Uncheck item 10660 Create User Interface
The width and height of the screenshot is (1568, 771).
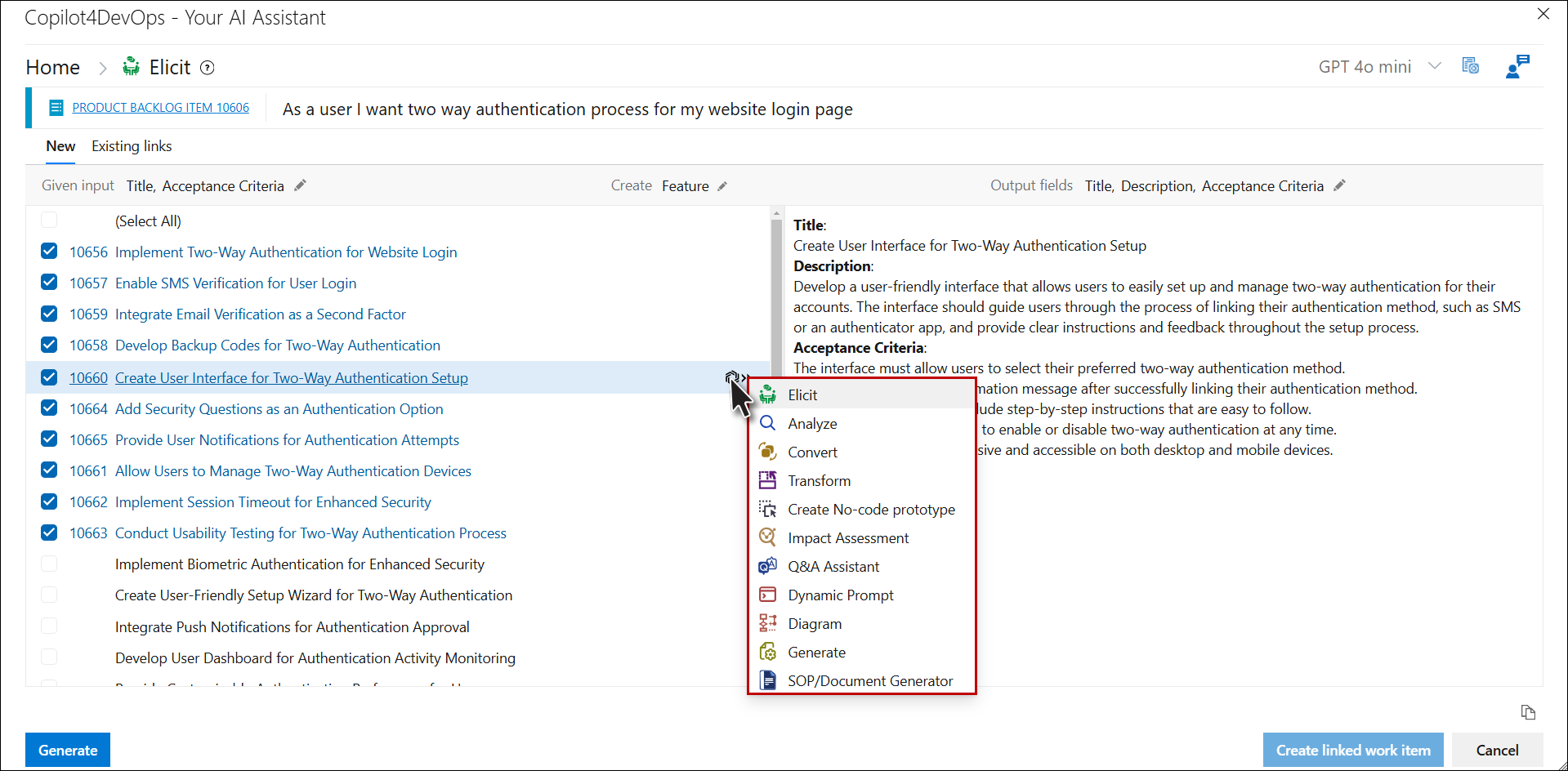pos(49,377)
